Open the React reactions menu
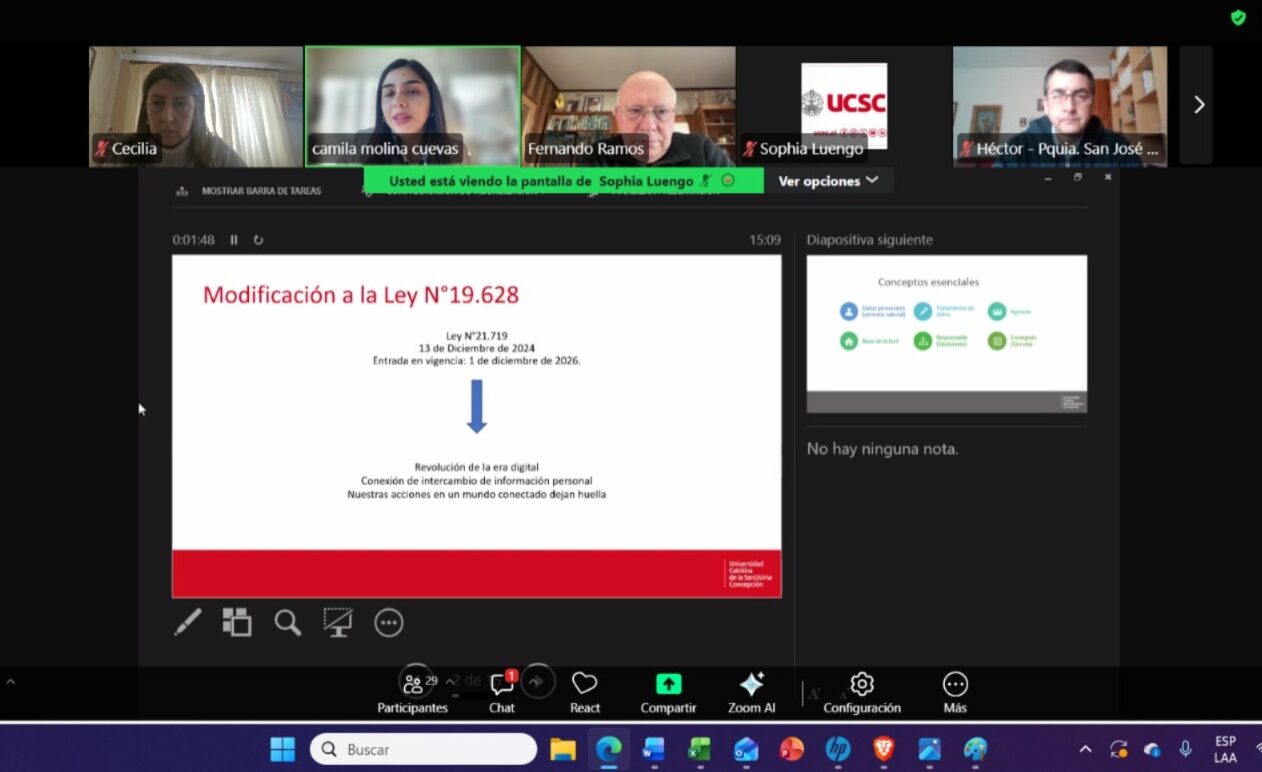The height and width of the screenshot is (772, 1262). tap(585, 692)
